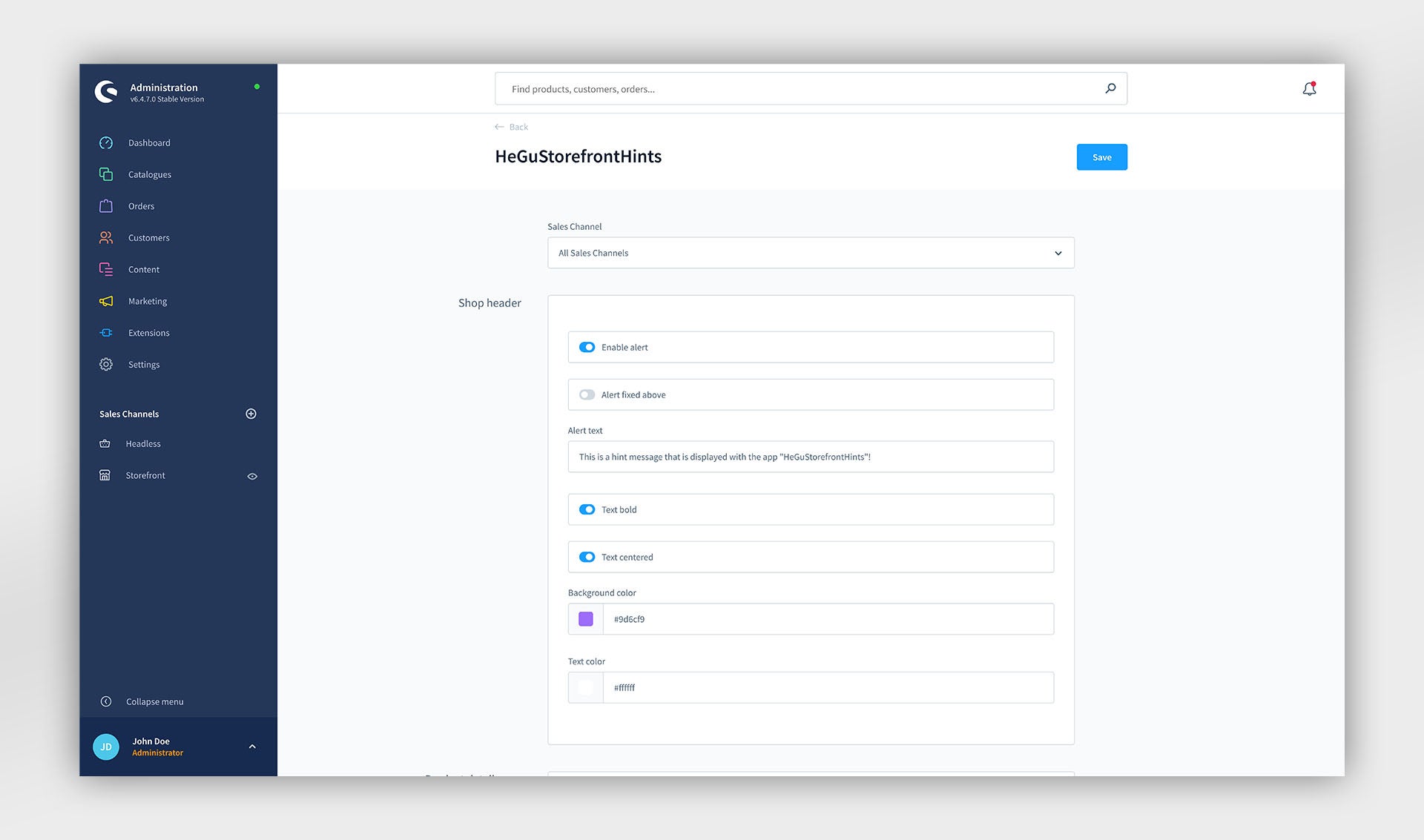This screenshot has width=1424, height=840.
Task: Open the All Sales Channels dropdown
Action: click(x=810, y=253)
